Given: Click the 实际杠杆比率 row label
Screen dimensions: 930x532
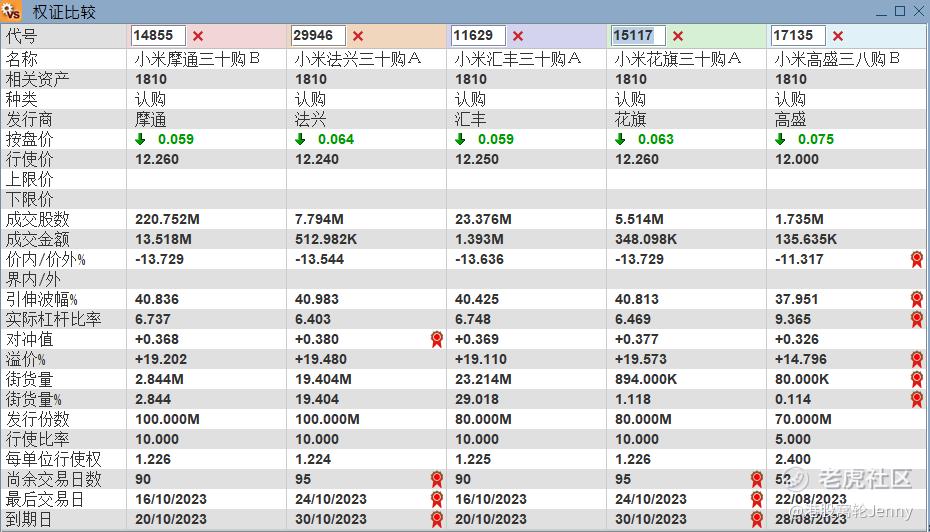Looking at the screenshot, I should 53,319.
